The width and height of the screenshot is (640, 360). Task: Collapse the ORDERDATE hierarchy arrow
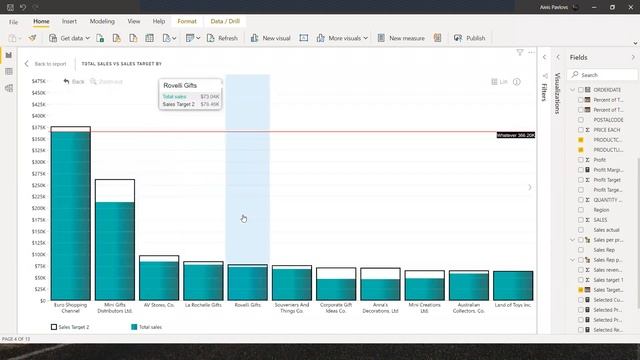573,90
